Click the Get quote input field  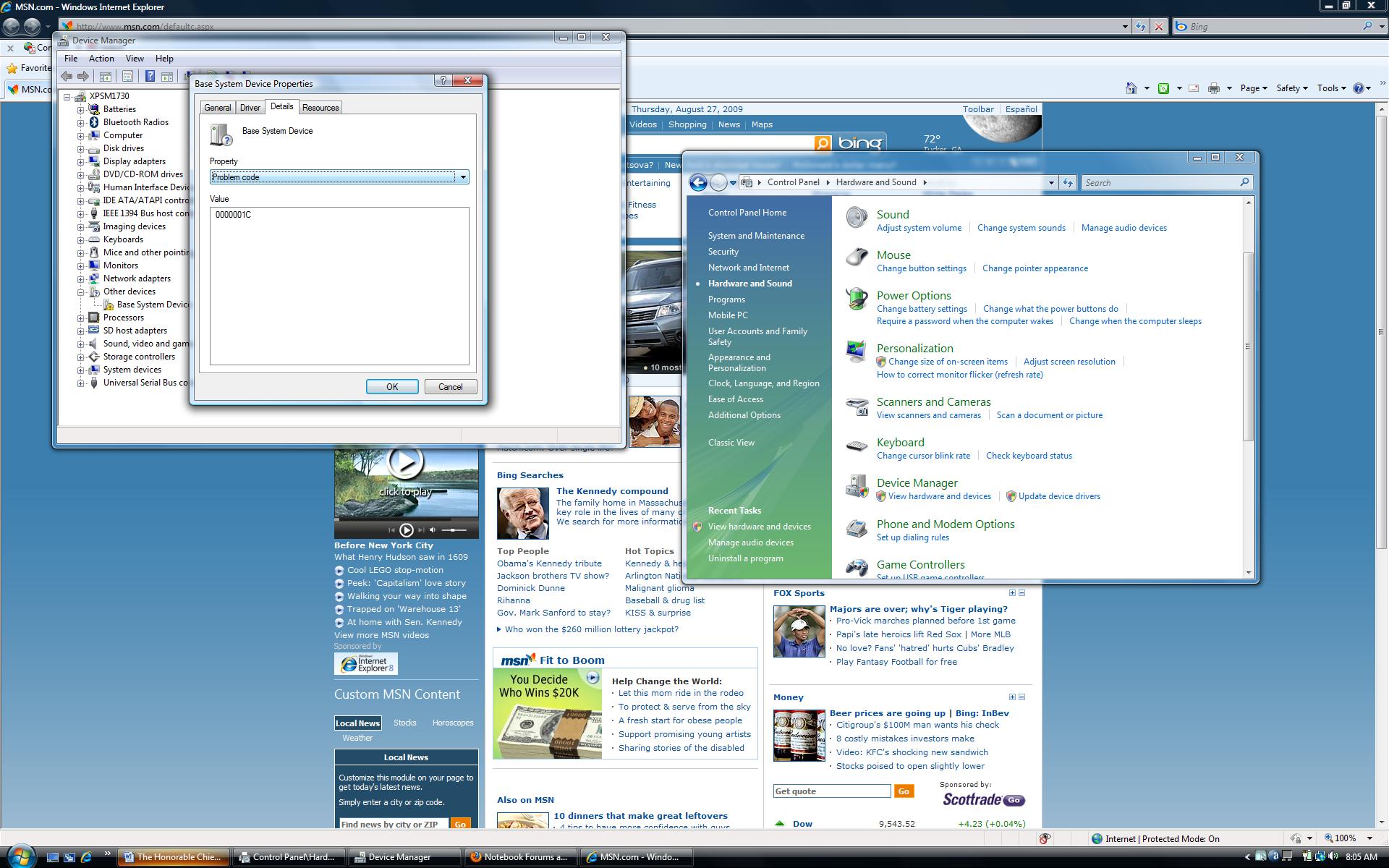[x=832, y=791]
